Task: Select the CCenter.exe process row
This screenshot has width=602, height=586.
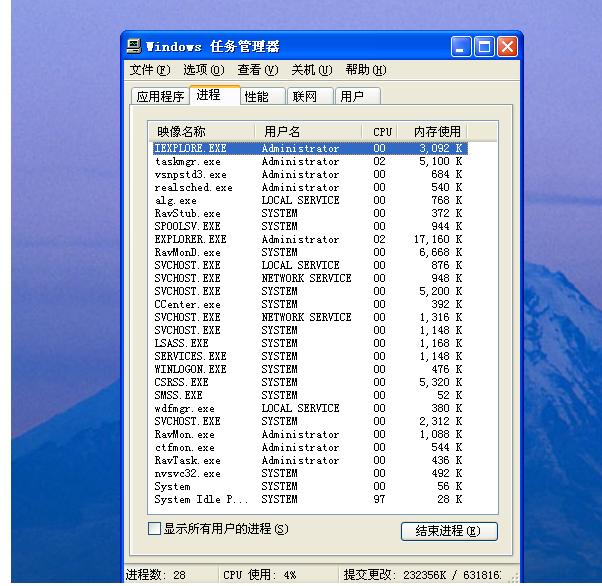Action: click(310, 304)
